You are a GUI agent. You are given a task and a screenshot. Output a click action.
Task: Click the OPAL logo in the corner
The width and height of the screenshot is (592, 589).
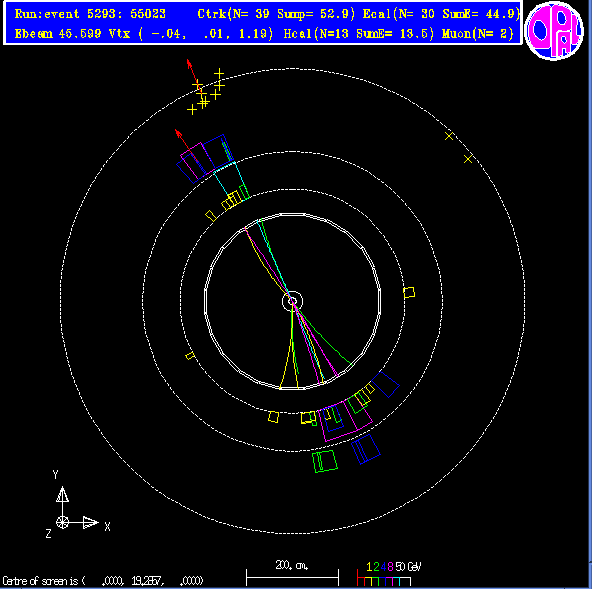pyautogui.click(x=554, y=31)
